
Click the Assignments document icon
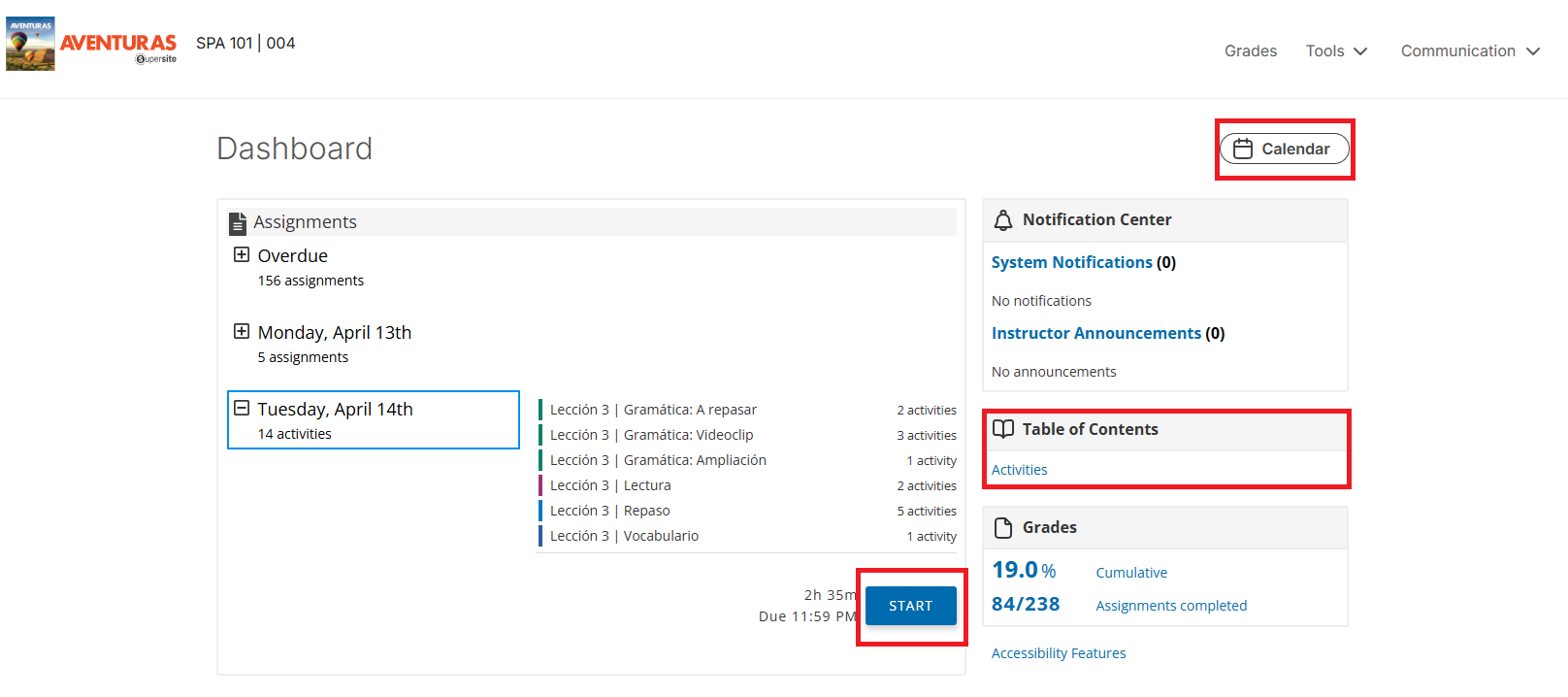[238, 223]
